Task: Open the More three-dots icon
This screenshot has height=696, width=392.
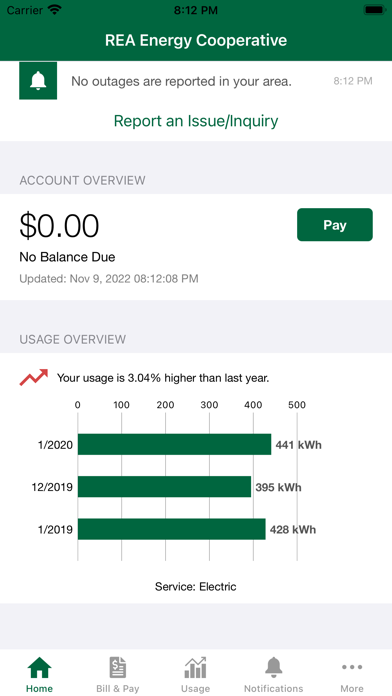Action: coord(352,667)
